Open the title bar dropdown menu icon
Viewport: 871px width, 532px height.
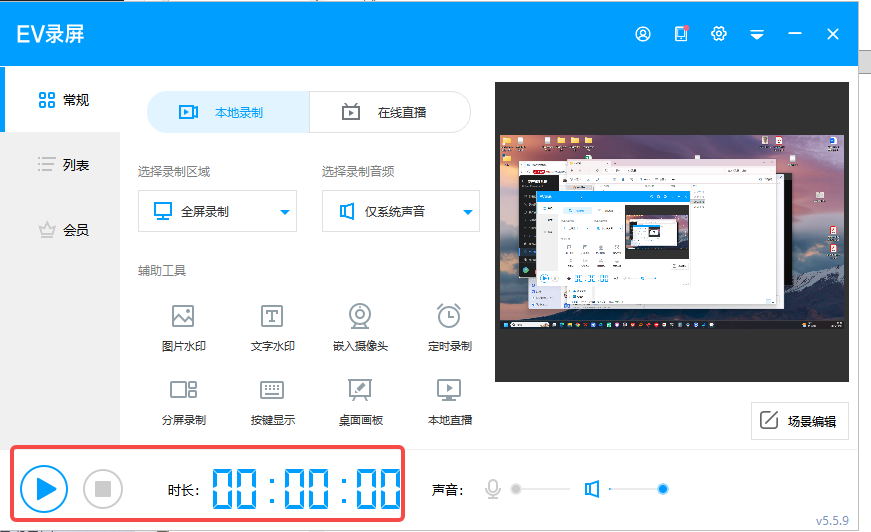(x=757, y=35)
